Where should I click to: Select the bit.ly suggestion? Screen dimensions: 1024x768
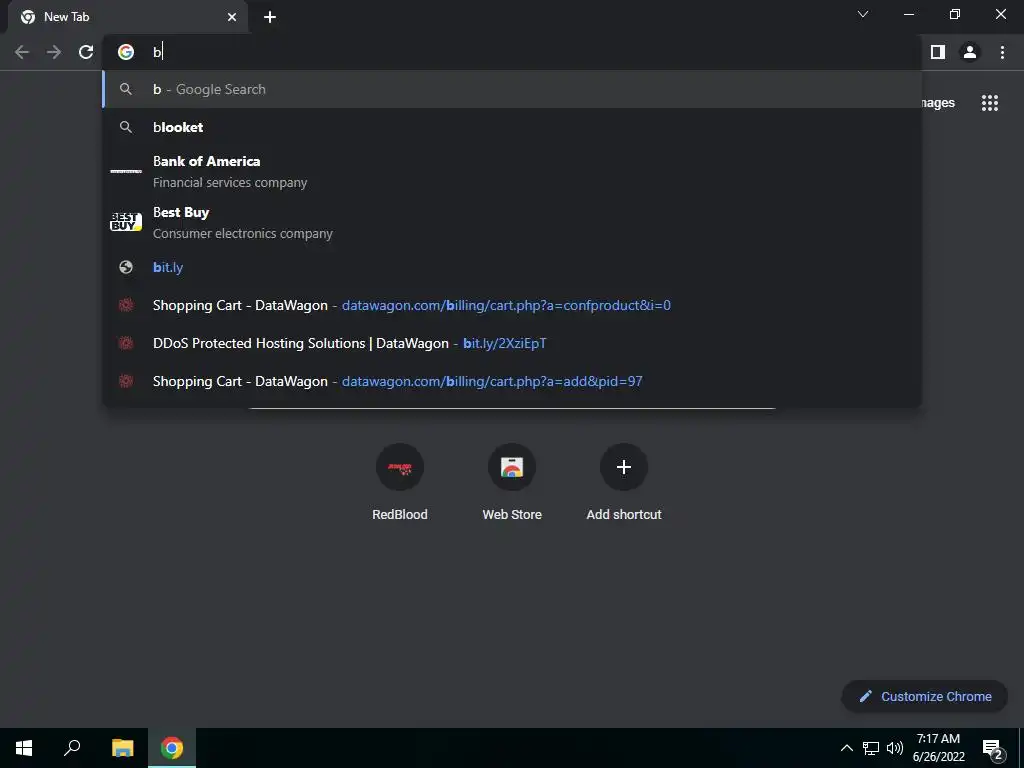(x=513, y=267)
